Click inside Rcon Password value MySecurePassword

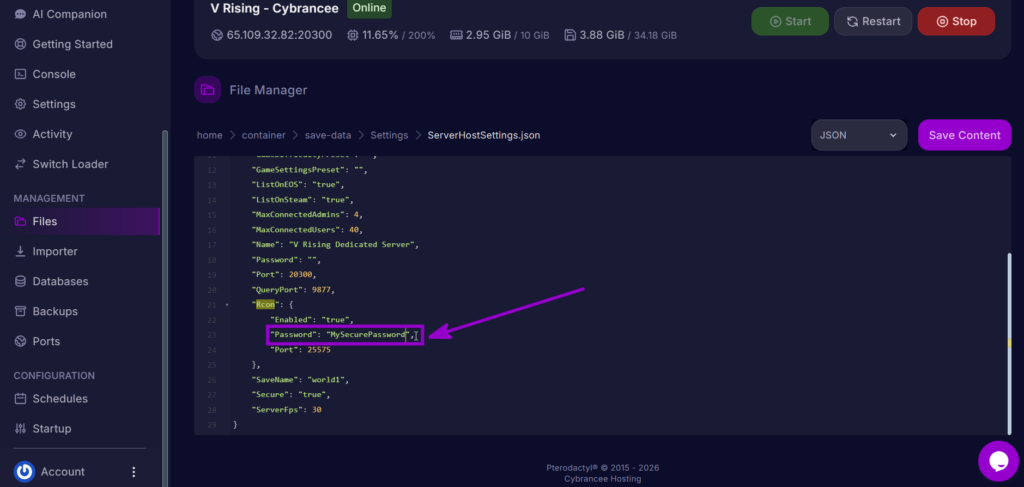[366, 335]
